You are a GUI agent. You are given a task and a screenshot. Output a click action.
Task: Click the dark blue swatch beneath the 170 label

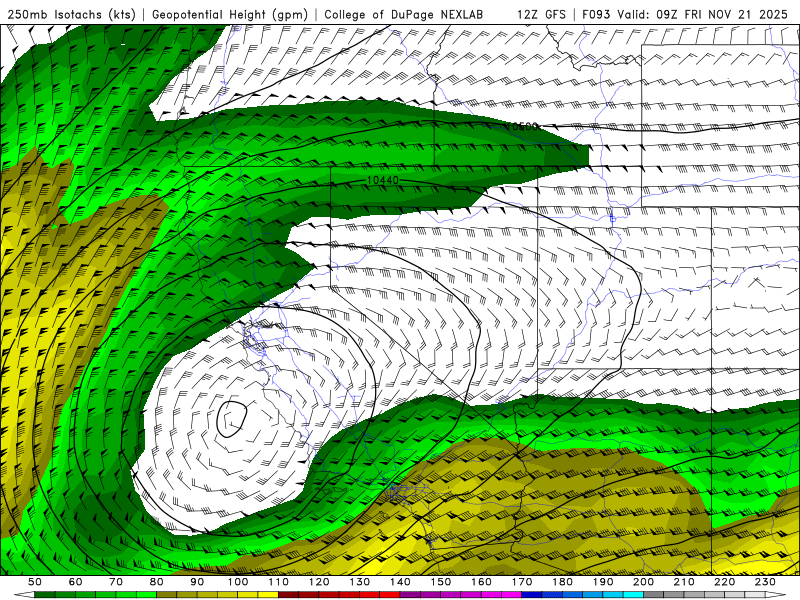pyautogui.click(x=532, y=595)
